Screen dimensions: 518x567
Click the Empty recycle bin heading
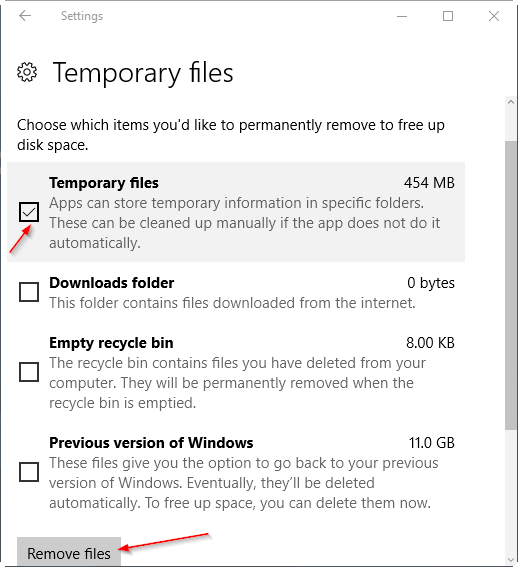[x=111, y=343]
